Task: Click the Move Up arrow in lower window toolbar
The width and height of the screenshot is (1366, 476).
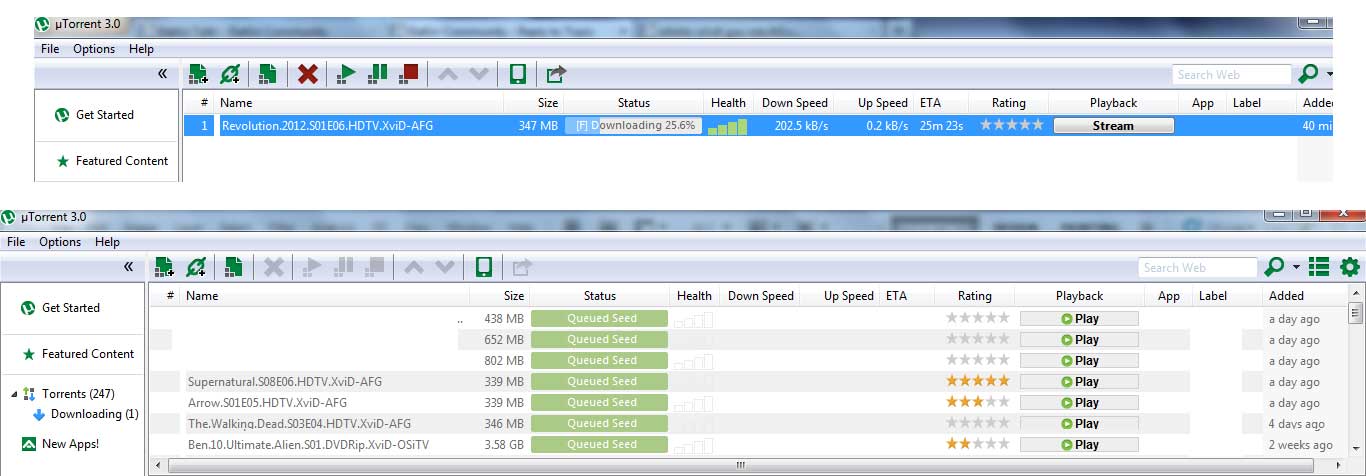Action: tap(415, 267)
